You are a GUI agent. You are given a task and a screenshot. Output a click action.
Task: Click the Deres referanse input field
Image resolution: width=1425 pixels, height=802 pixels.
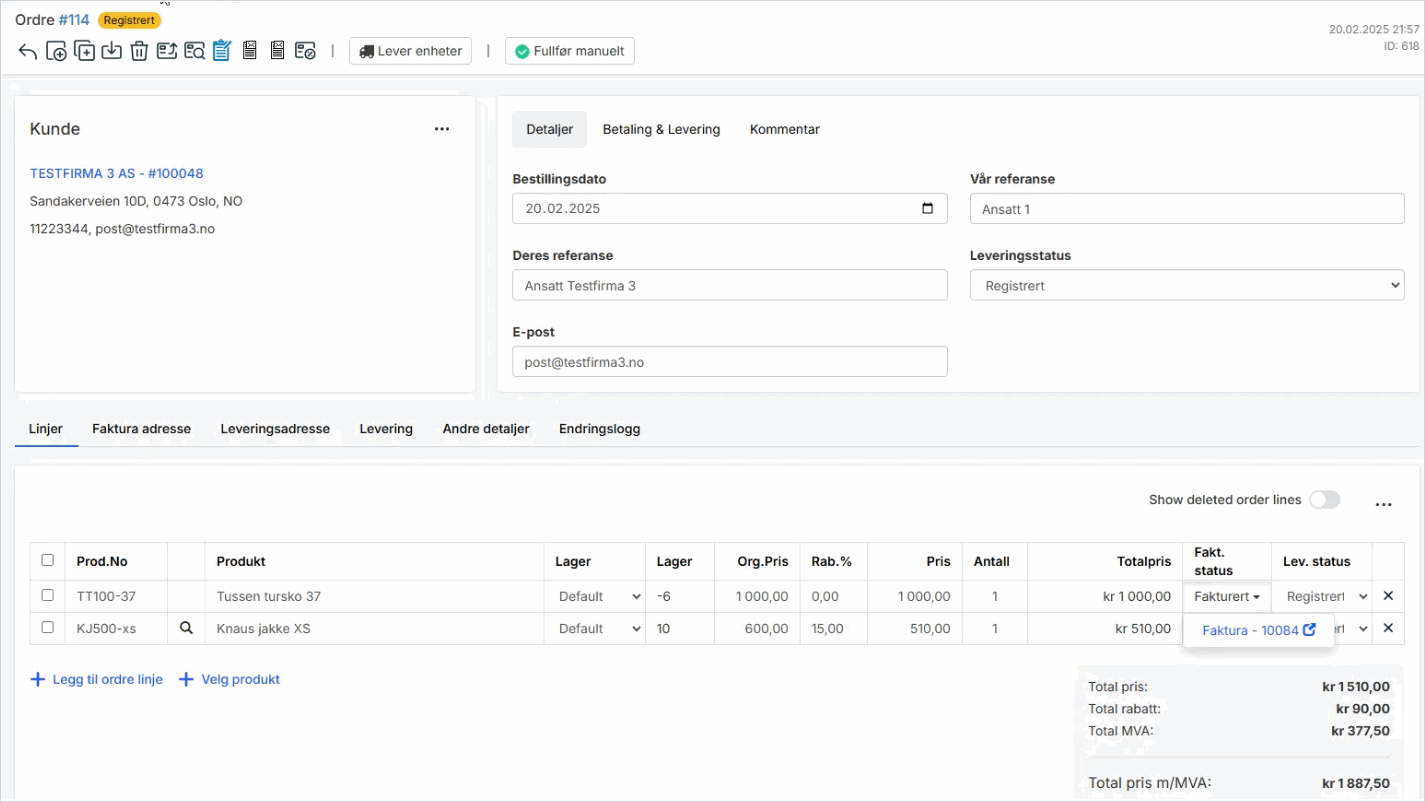tap(729, 286)
